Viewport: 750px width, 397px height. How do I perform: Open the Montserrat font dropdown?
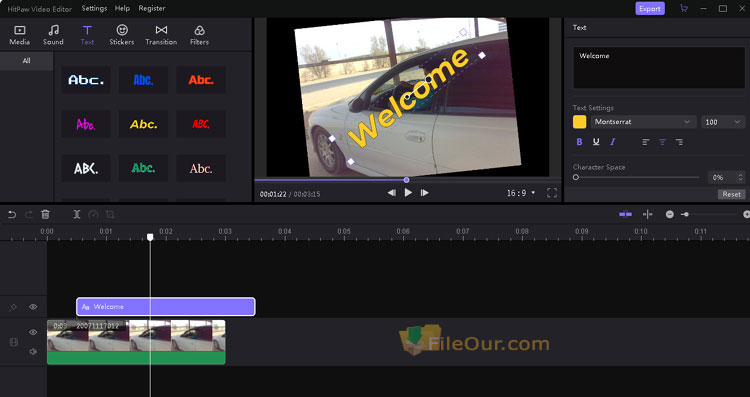[x=643, y=122]
